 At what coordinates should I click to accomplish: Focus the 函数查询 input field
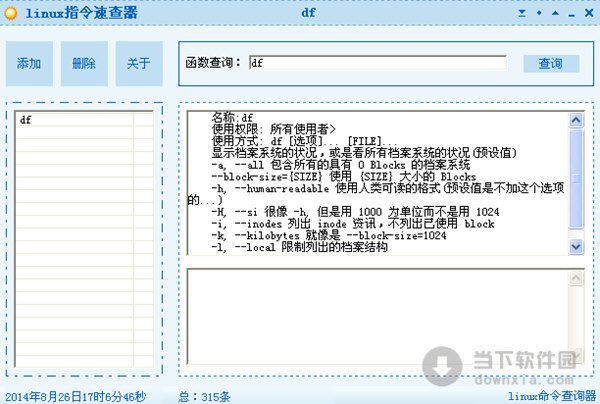378,63
